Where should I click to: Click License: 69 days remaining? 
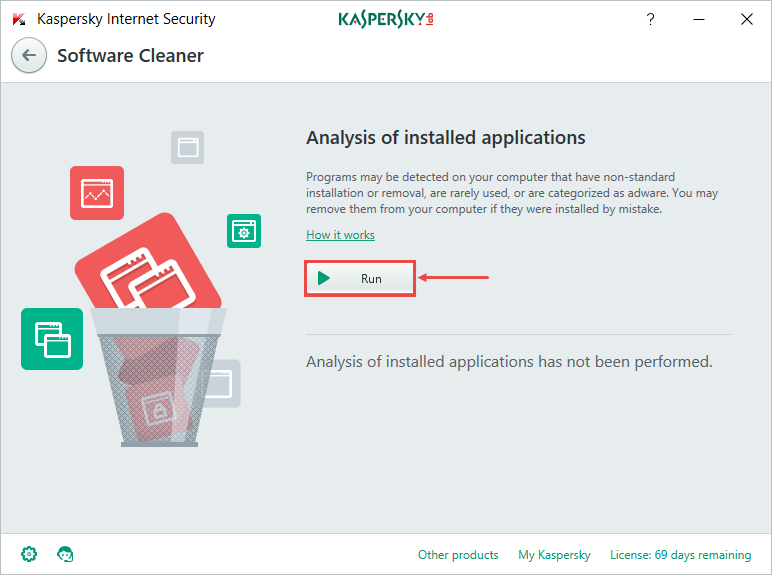(680, 555)
